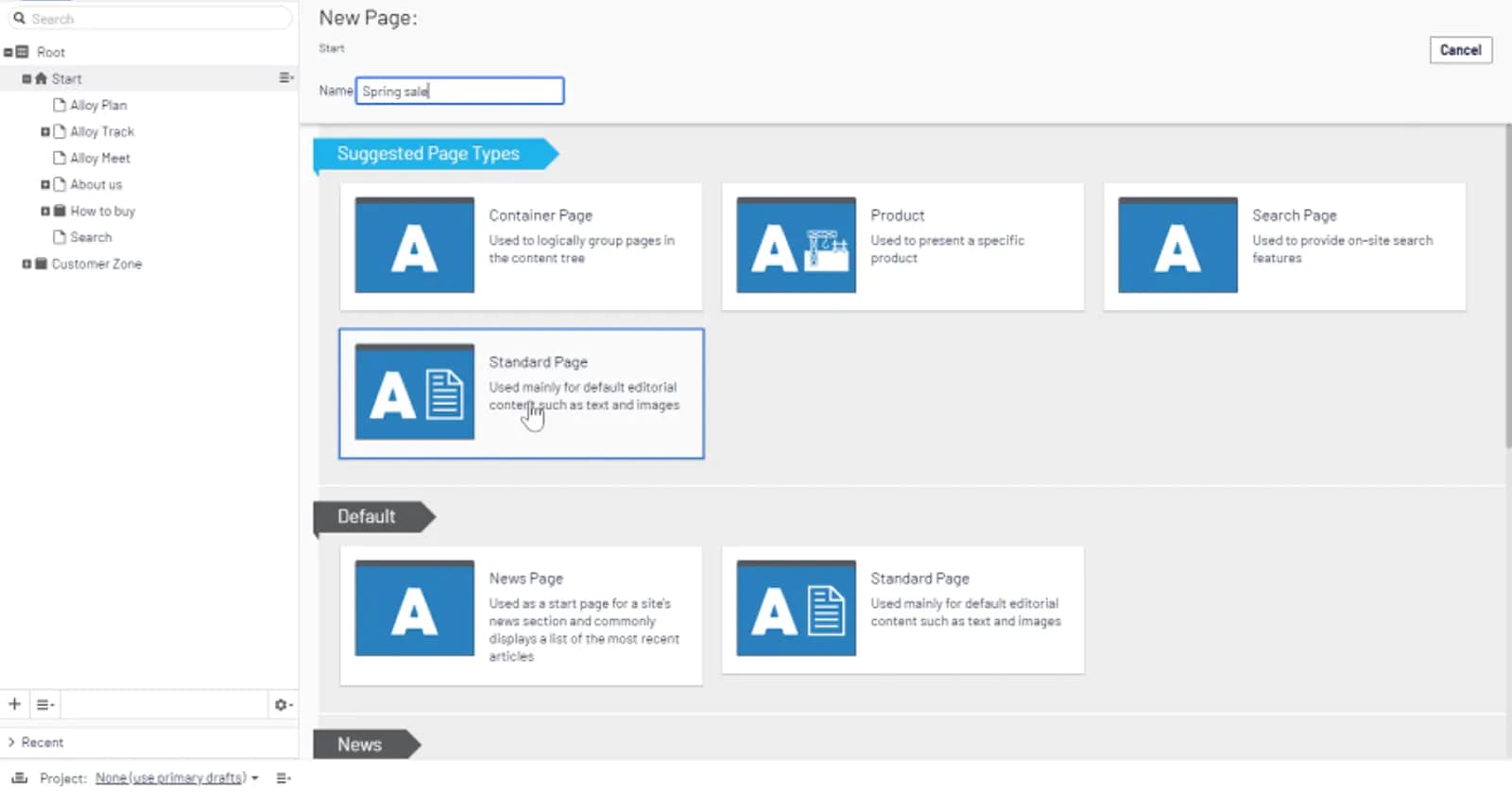Click the News Page thumbnail image
This screenshot has height=794, width=1512.
(x=415, y=608)
